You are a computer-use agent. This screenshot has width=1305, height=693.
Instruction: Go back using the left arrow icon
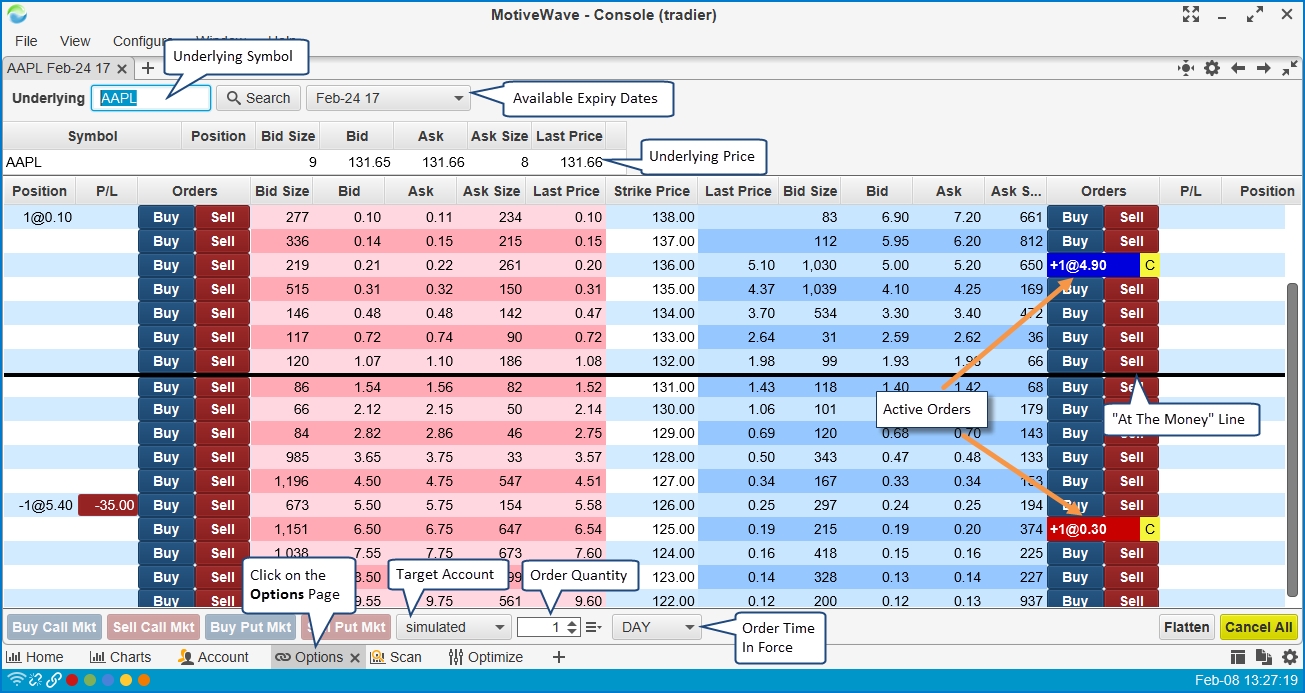coord(1238,68)
